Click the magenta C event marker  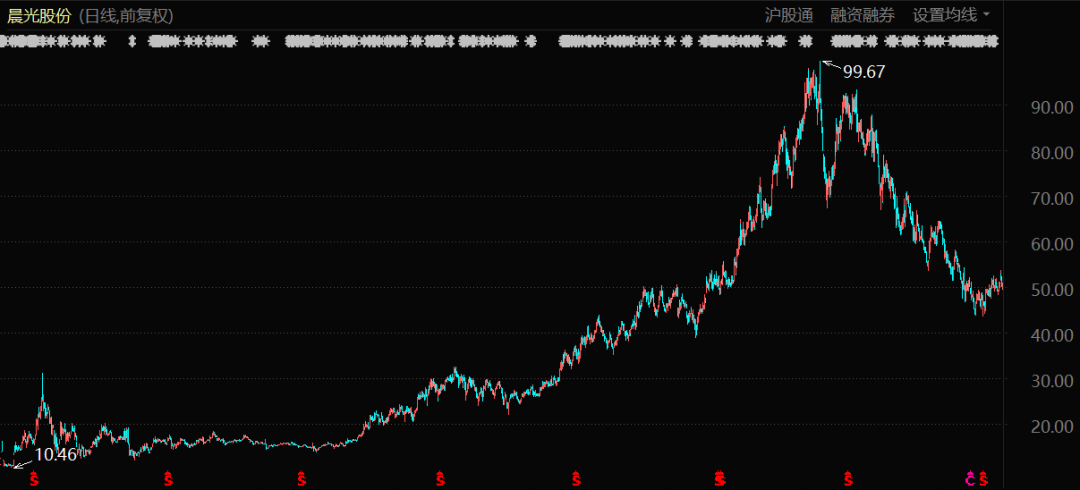coord(970,478)
